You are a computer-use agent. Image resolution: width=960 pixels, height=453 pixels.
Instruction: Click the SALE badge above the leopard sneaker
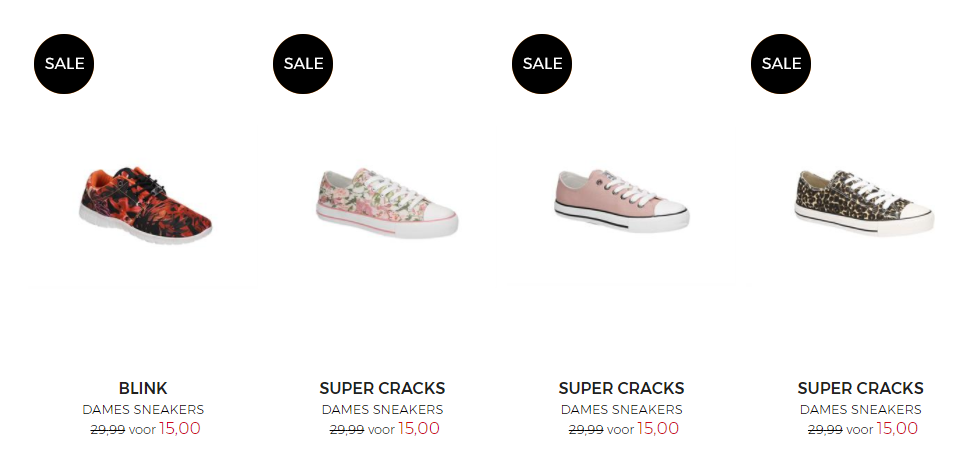pyautogui.click(x=781, y=63)
